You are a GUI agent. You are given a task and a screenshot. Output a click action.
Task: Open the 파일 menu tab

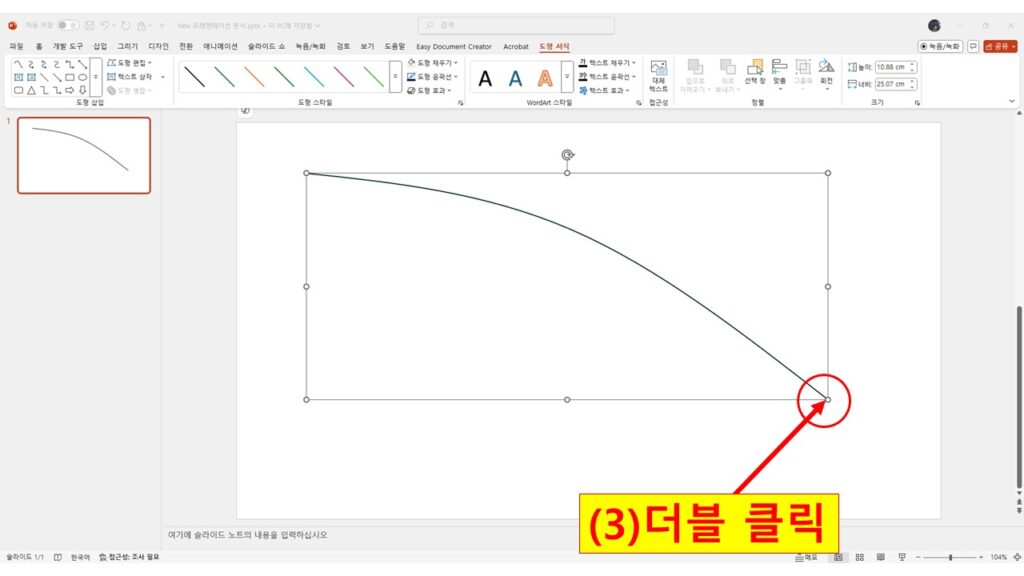[x=16, y=46]
